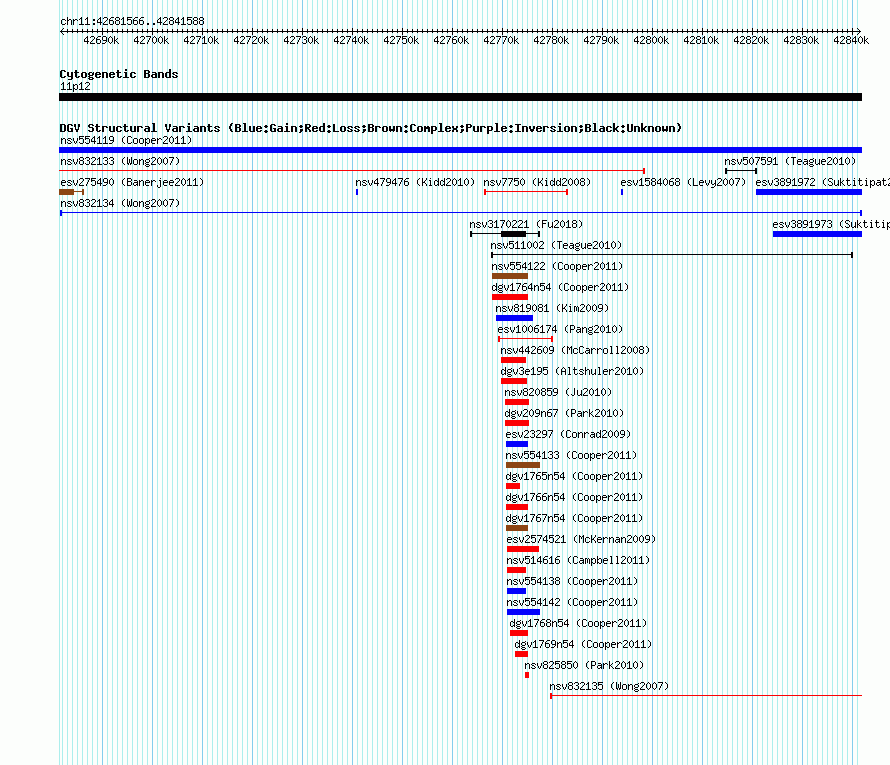
Task: Click nsv820859 (Ju2010) label
Action: point(558,392)
